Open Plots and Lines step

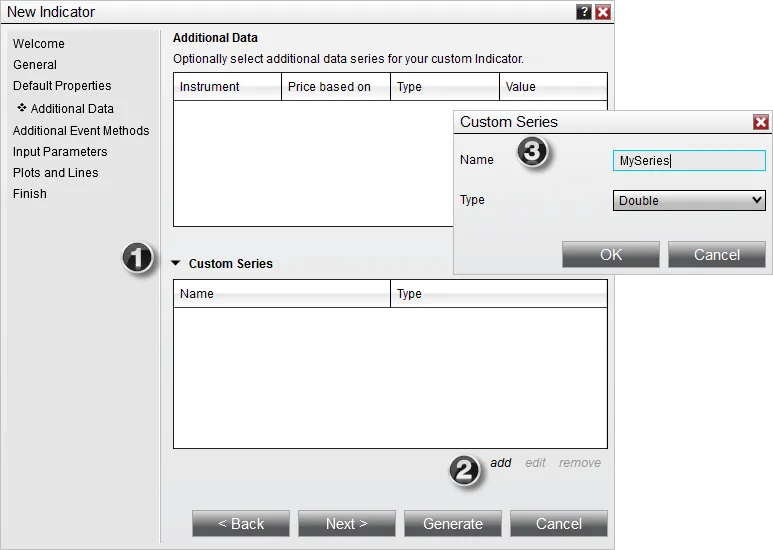tap(55, 173)
